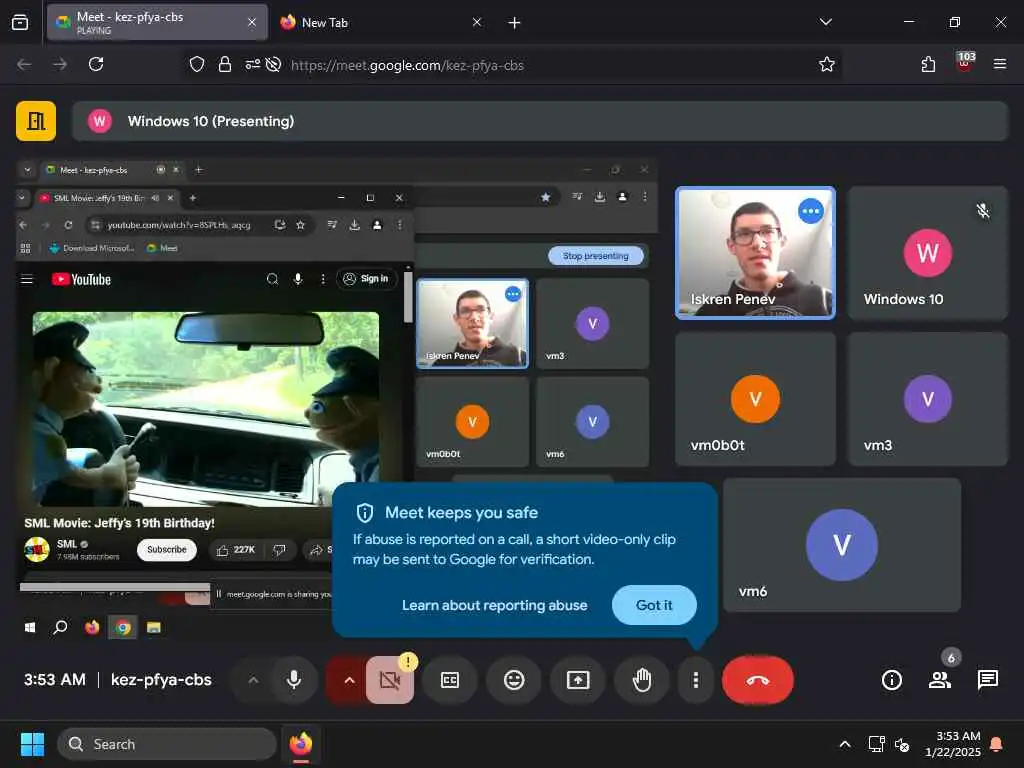Click the shared YouTube video player
Viewport: 1024px width, 768px height.
(x=206, y=409)
